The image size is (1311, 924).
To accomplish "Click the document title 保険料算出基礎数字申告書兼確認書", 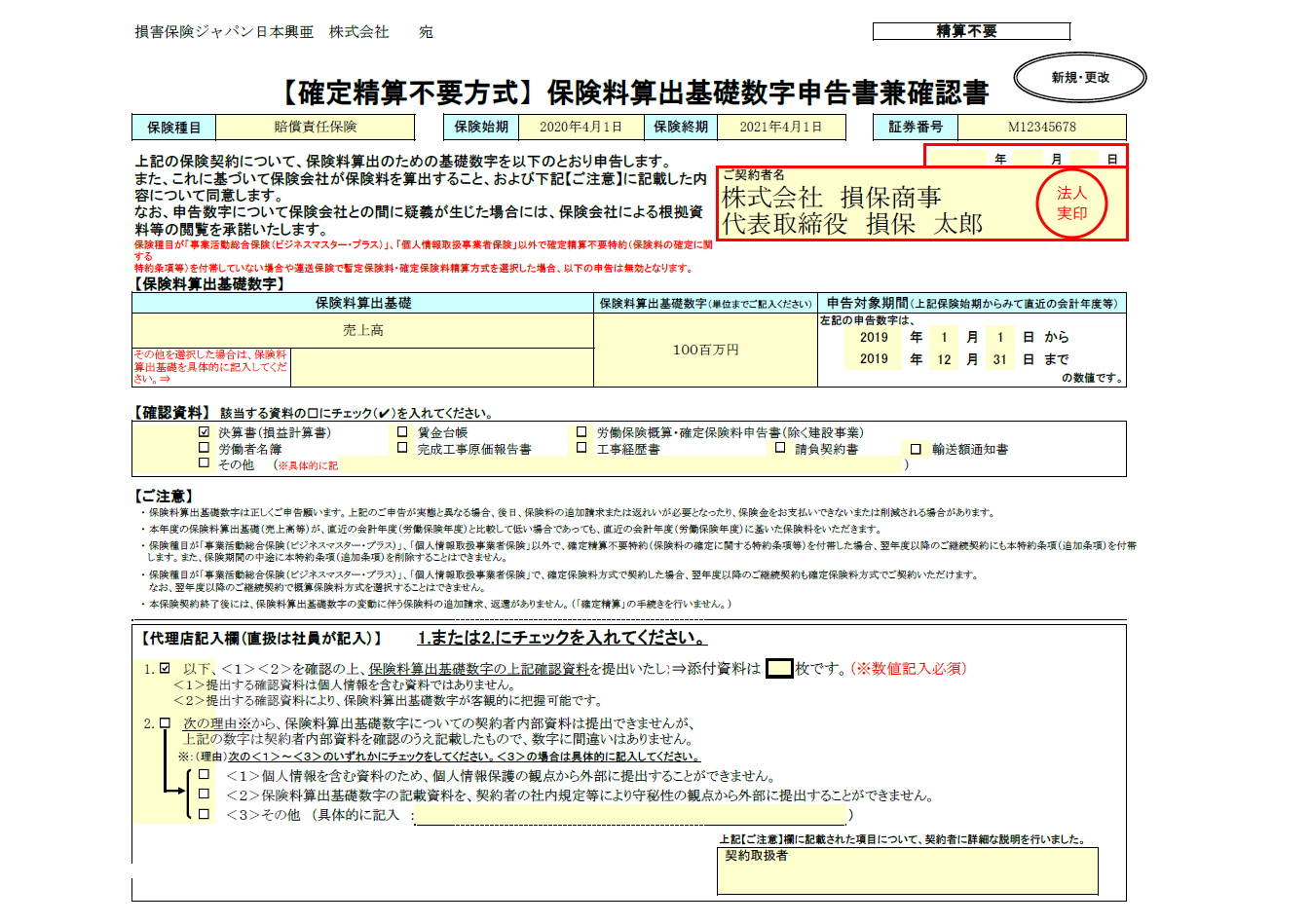I will 768,93.
